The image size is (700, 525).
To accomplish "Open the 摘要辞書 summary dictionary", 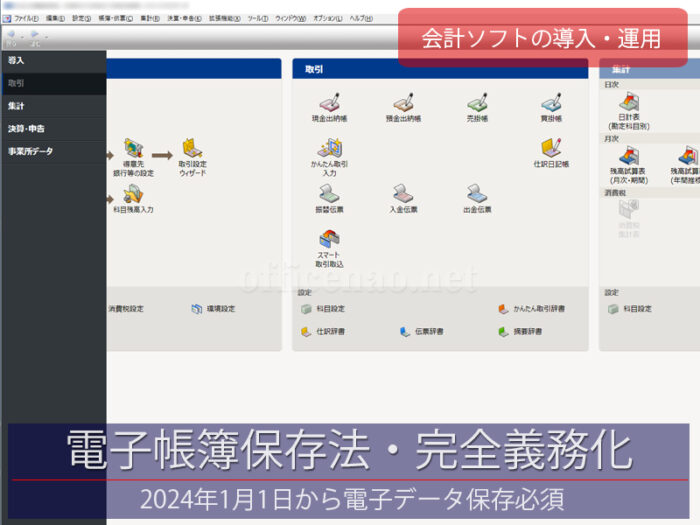I will (x=520, y=331).
